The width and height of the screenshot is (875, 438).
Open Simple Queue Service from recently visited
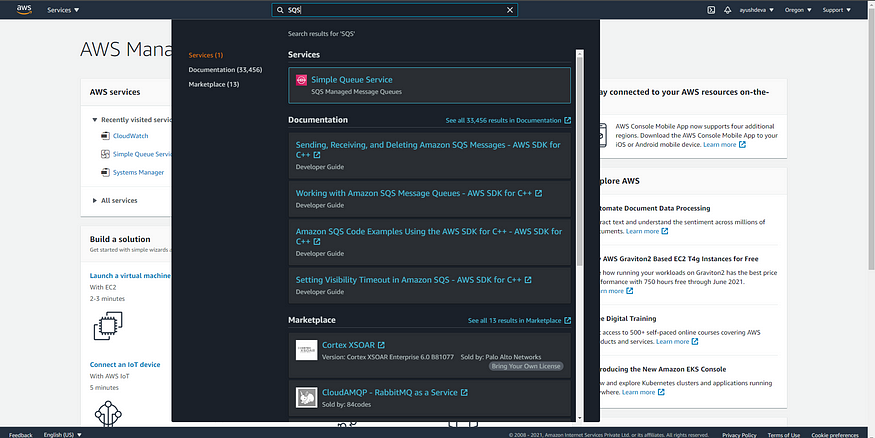click(x=142, y=155)
